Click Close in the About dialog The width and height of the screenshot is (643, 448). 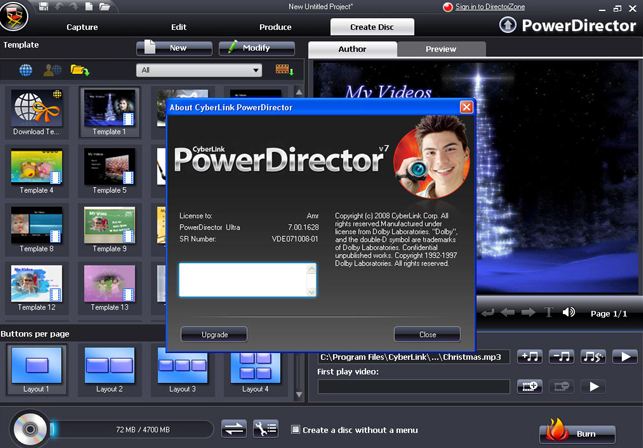point(427,334)
